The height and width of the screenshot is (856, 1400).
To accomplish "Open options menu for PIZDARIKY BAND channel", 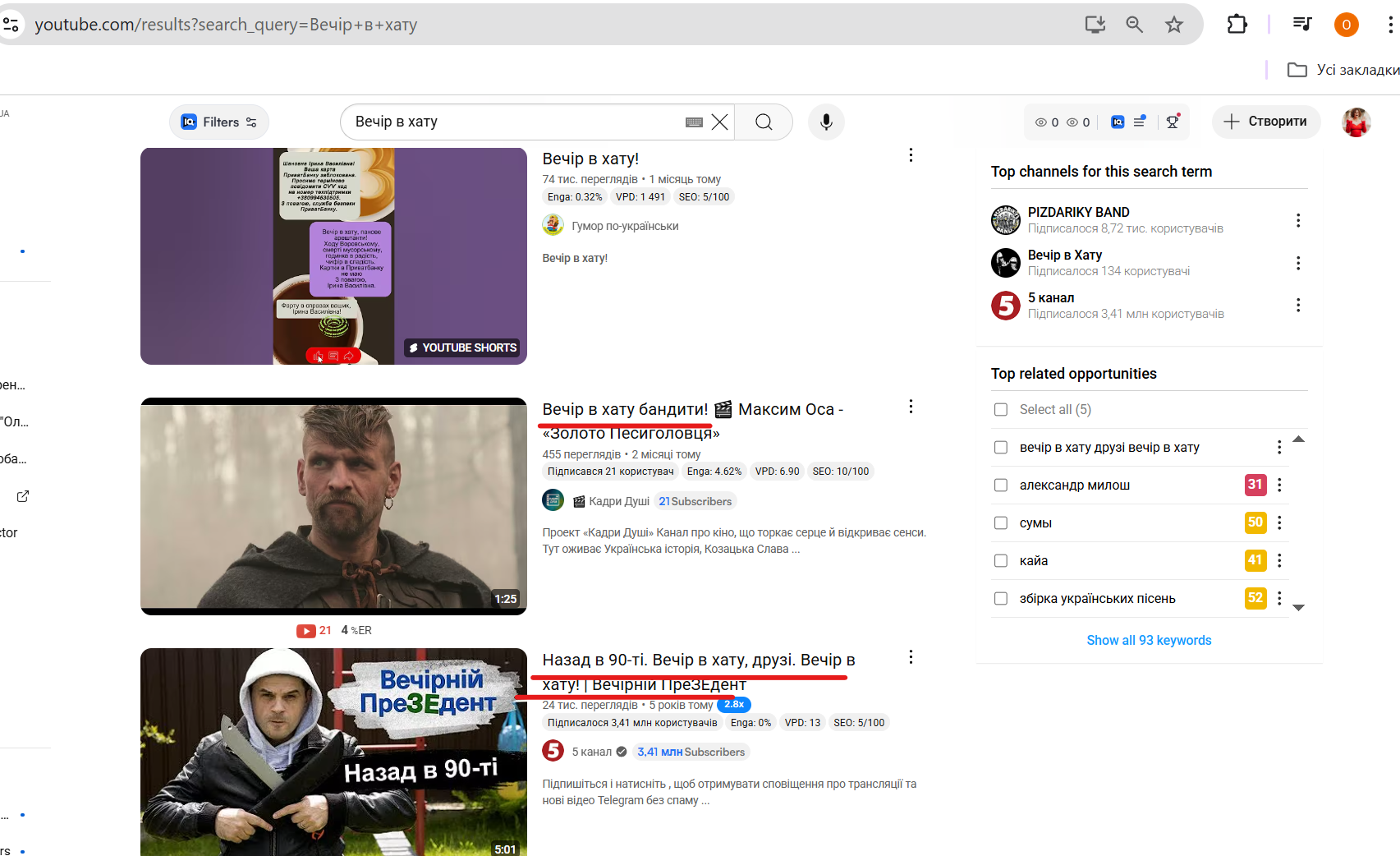I will pos(1298,220).
